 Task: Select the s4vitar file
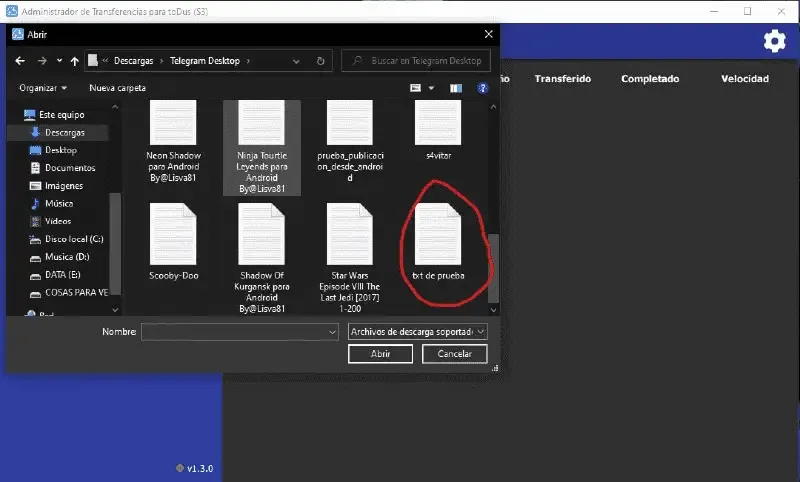(x=438, y=131)
